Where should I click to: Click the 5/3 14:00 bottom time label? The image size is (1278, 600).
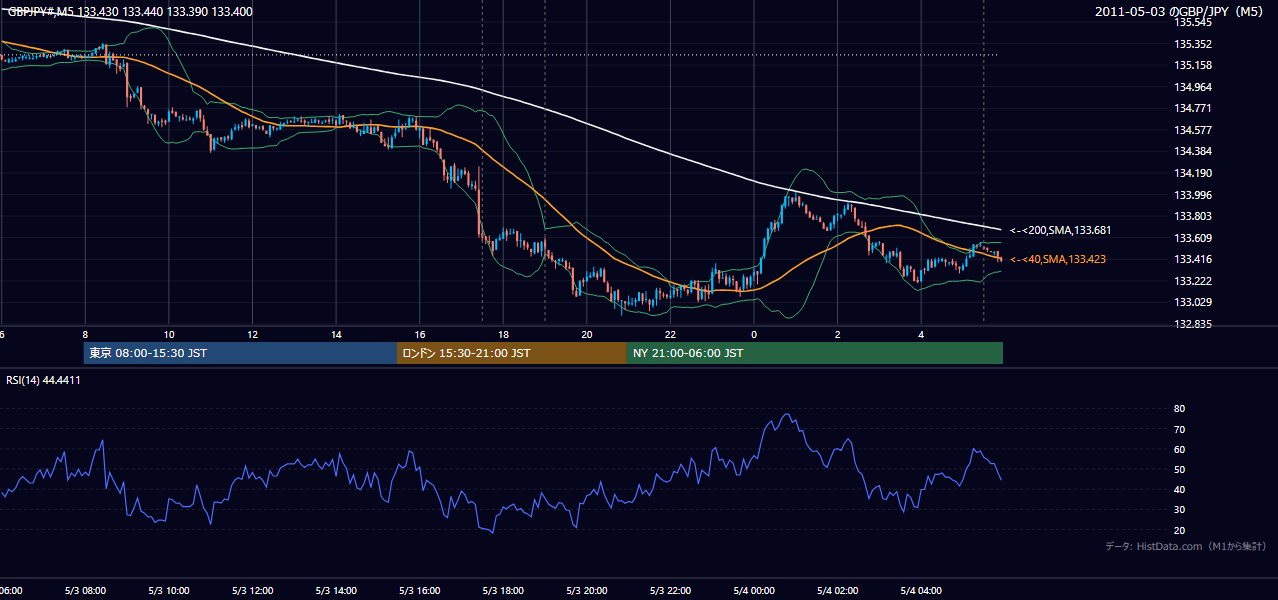pyautogui.click(x=335, y=590)
